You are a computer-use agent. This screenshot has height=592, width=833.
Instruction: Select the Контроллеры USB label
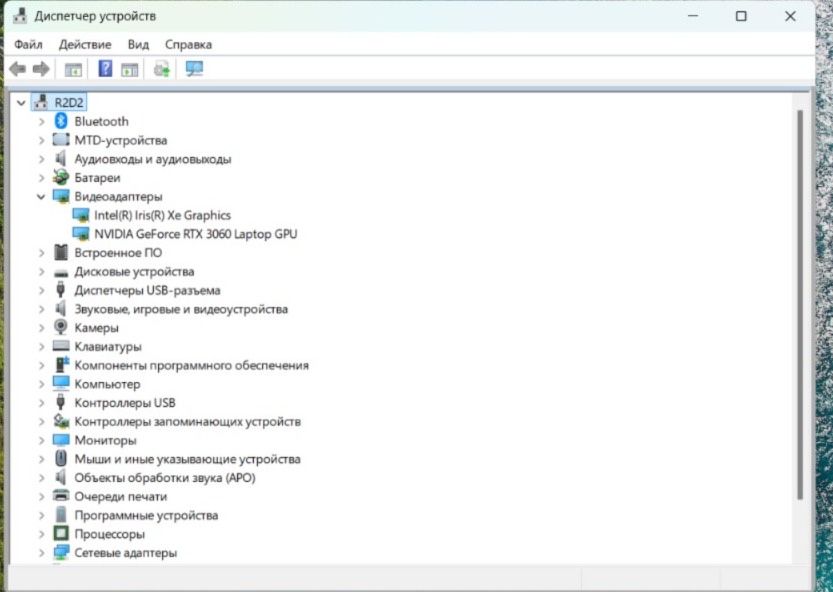125,403
